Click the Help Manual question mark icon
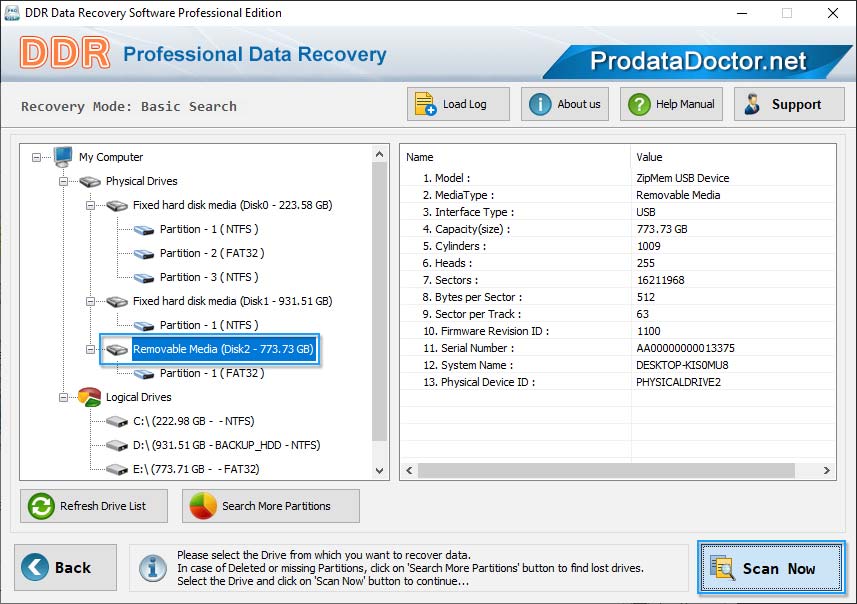The height and width of the screenshot is (604, 857). tap(639, 104)
